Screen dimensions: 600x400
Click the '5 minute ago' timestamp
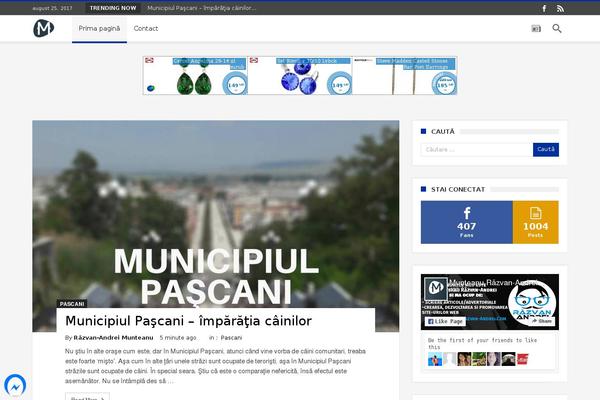(178, 338)
